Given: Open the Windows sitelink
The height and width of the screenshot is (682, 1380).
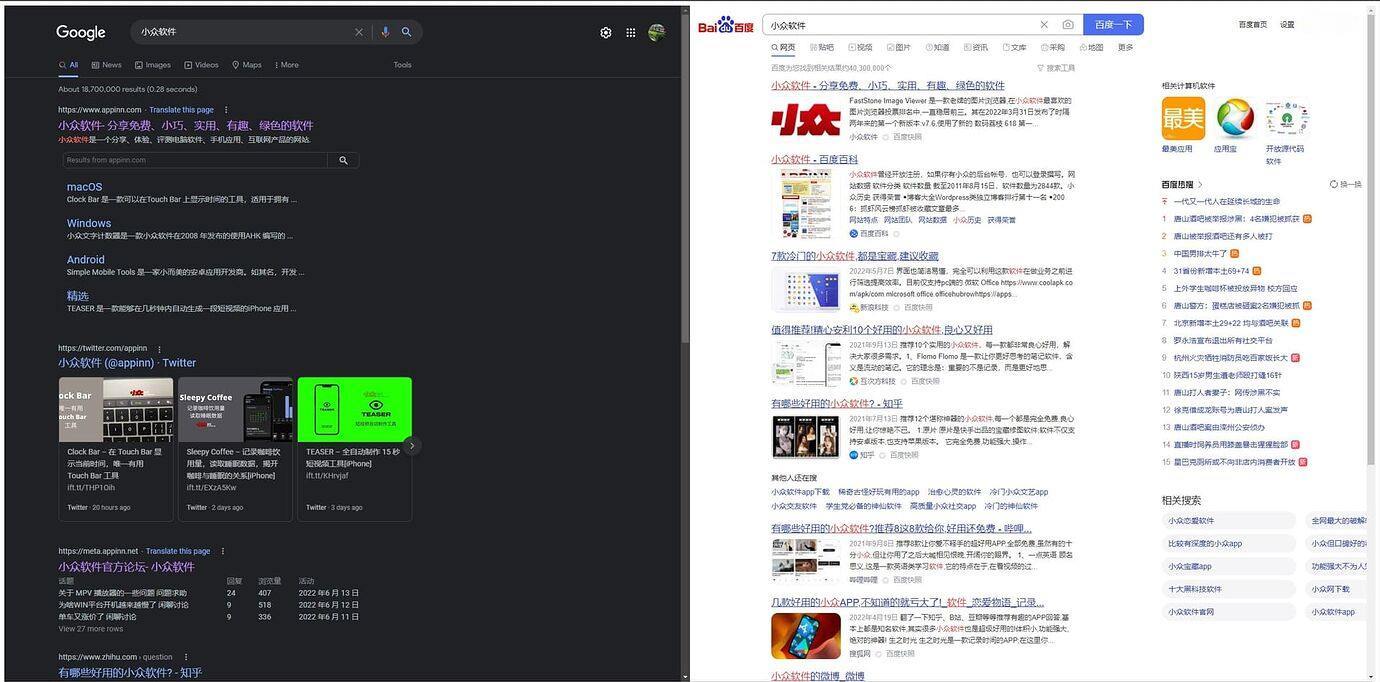Looking at the screenshot, I should (89, 223).
